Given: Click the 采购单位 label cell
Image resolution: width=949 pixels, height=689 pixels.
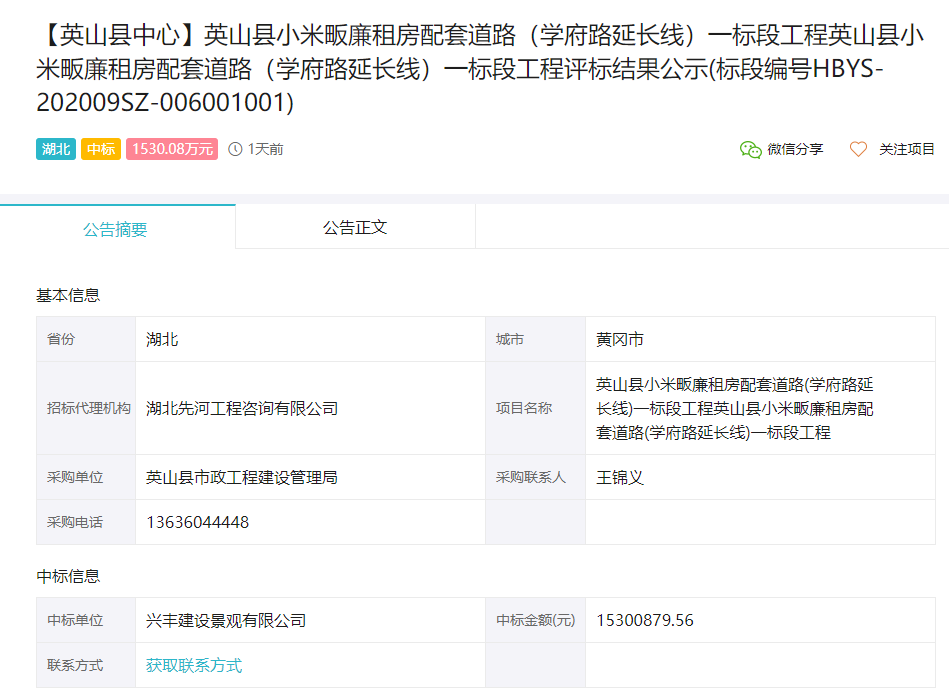Looking at the screenshot, I should (86, 477).
